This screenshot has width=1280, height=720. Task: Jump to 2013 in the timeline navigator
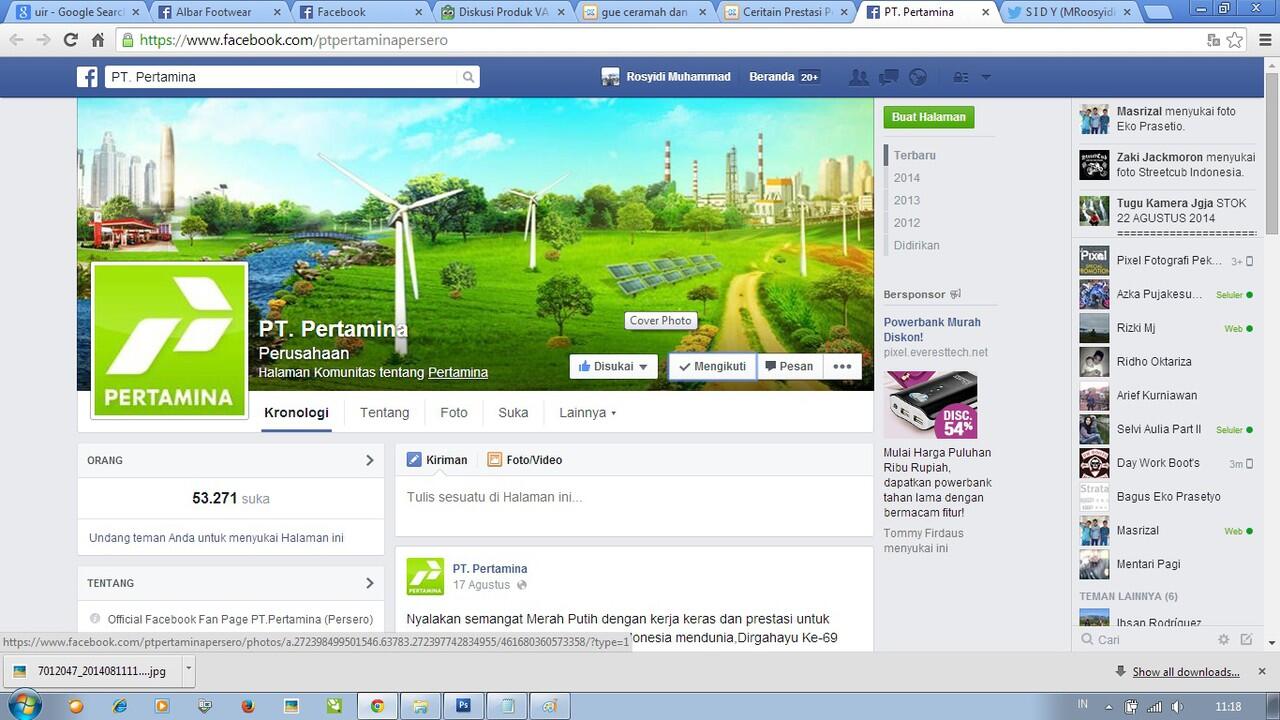pyautogui.click(x=907, y=200)
